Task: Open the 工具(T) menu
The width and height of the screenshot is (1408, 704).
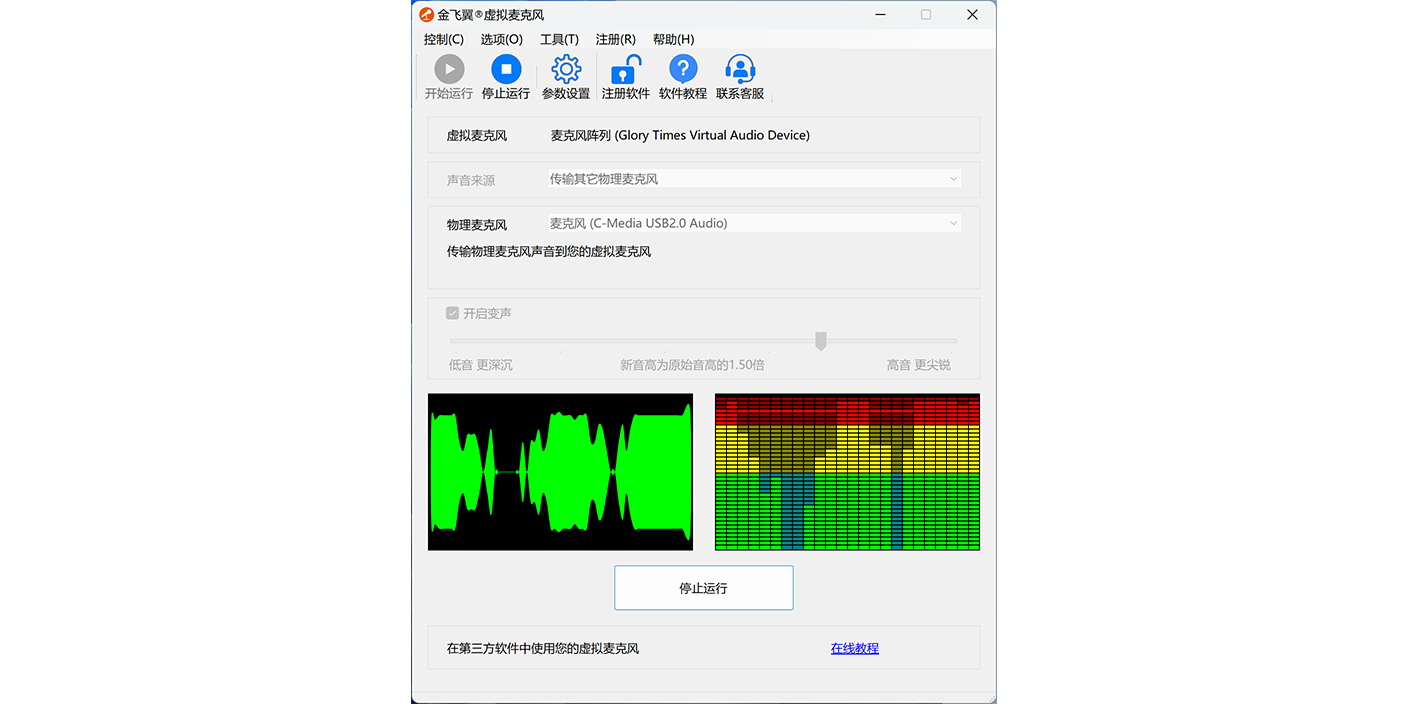Action: pyautogui.click(x=559, y=39)
